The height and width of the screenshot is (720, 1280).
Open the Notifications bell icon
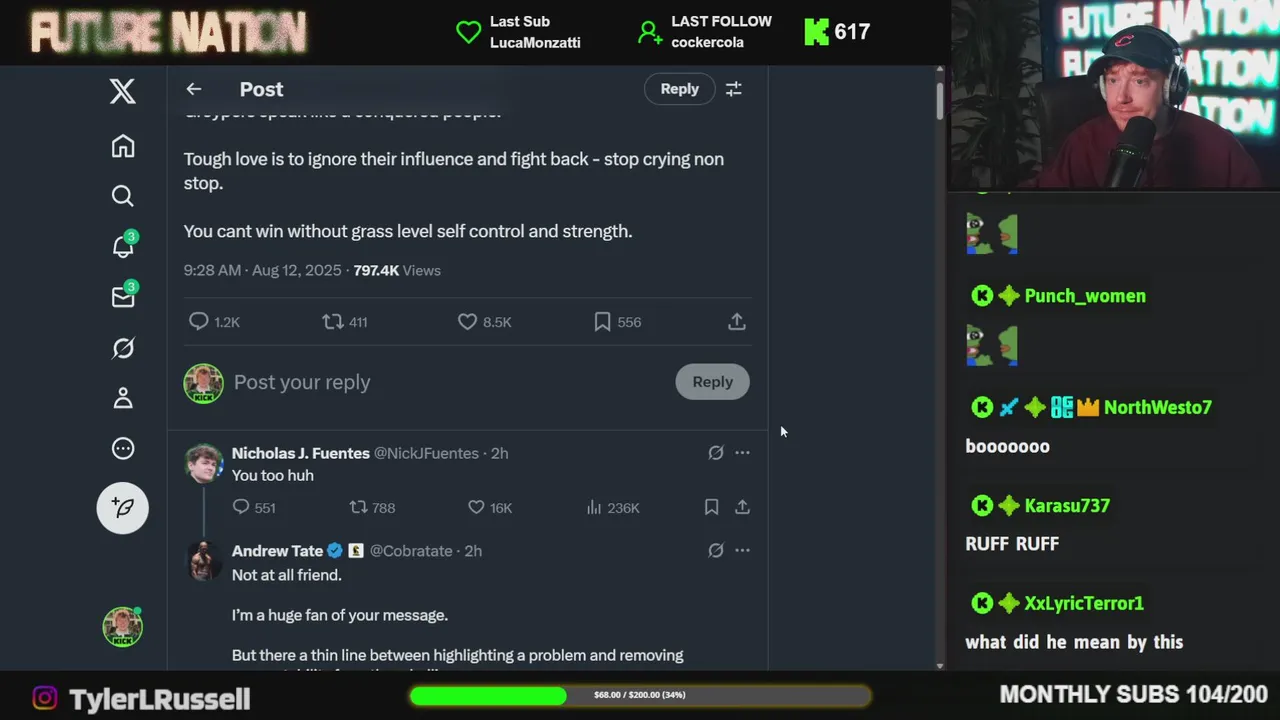coord(123,246)
